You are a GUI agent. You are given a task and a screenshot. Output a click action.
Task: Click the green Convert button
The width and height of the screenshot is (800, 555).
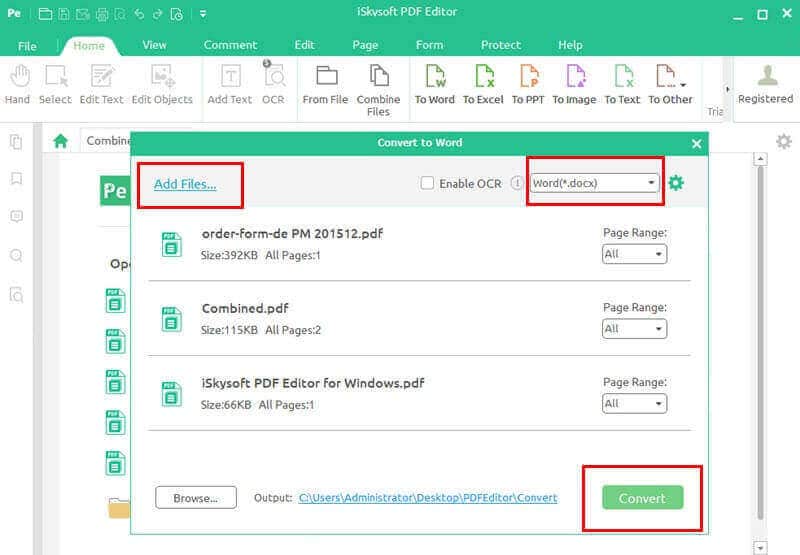[642, 497]
